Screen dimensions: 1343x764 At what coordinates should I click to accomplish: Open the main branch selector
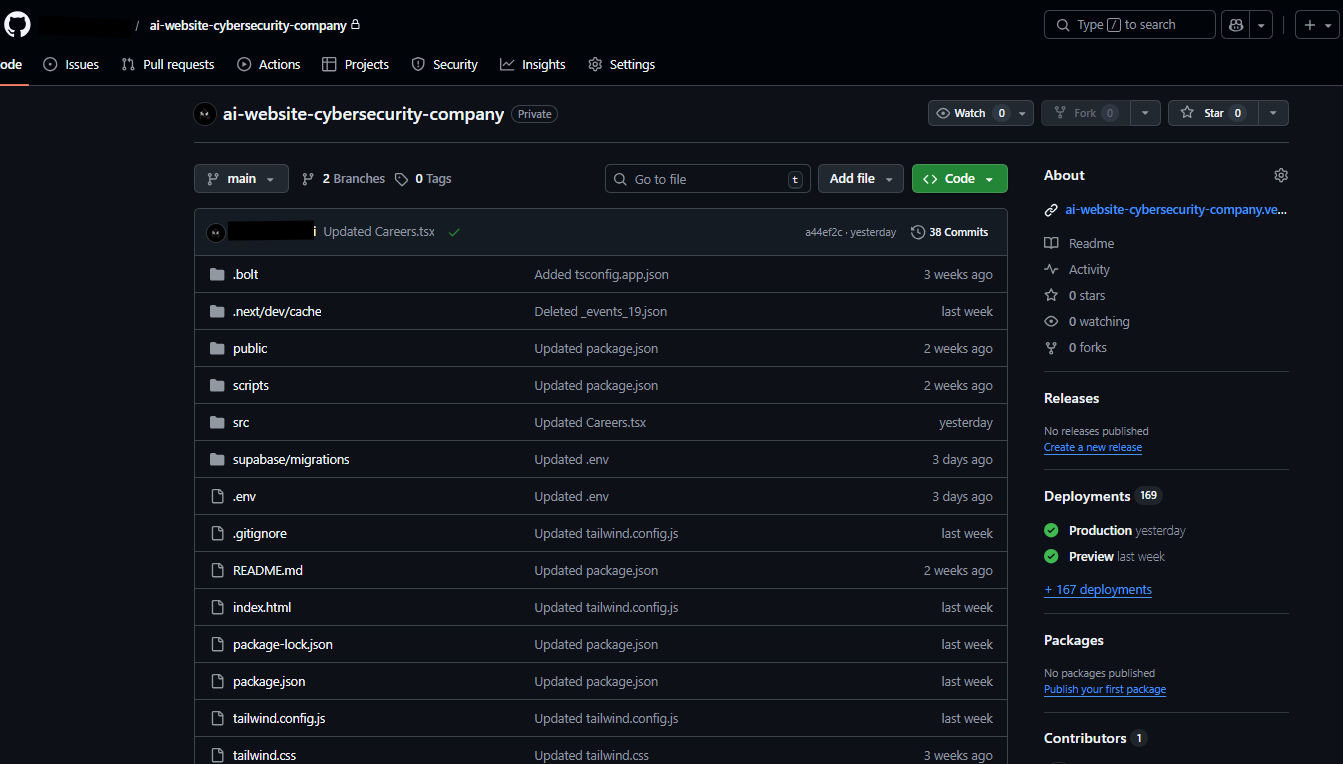[241, 178]
